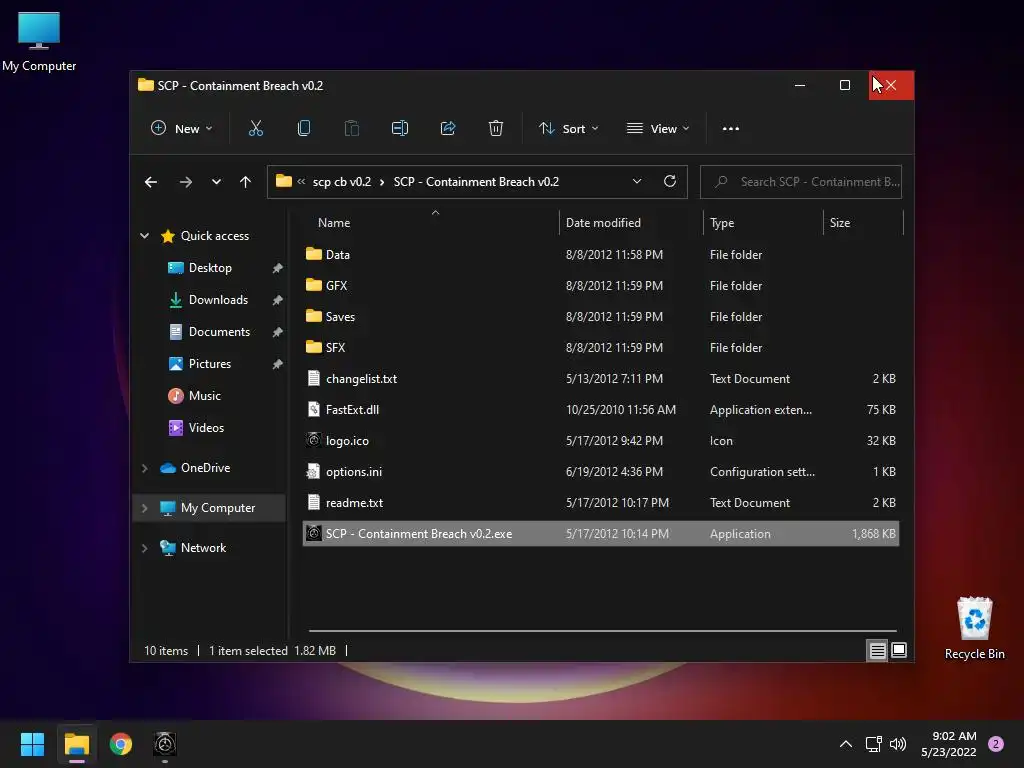Open the New item dropdown

pyautogui.click(x=182, y=129)
